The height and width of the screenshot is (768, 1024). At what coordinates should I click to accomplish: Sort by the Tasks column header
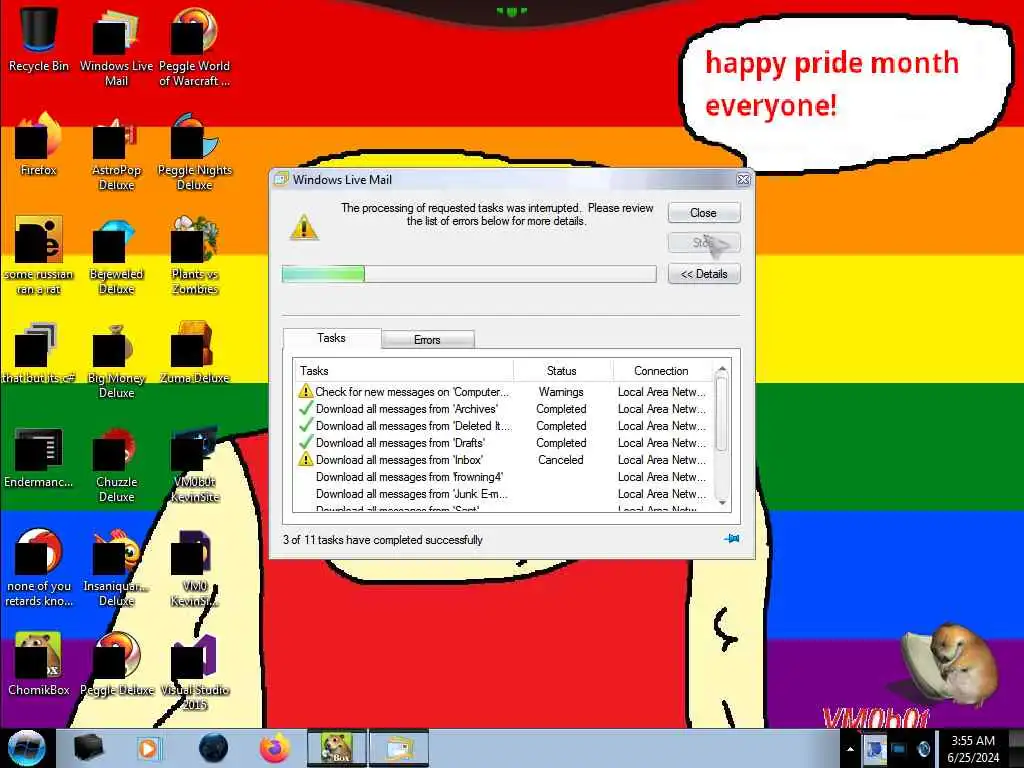point(404,370)
